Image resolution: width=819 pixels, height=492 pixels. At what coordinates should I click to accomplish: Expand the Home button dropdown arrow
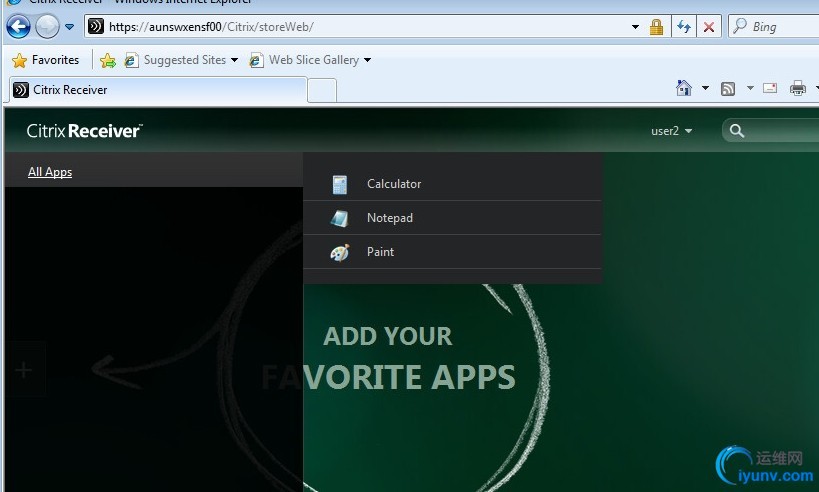pyautogui.click(x=705, y=88)
